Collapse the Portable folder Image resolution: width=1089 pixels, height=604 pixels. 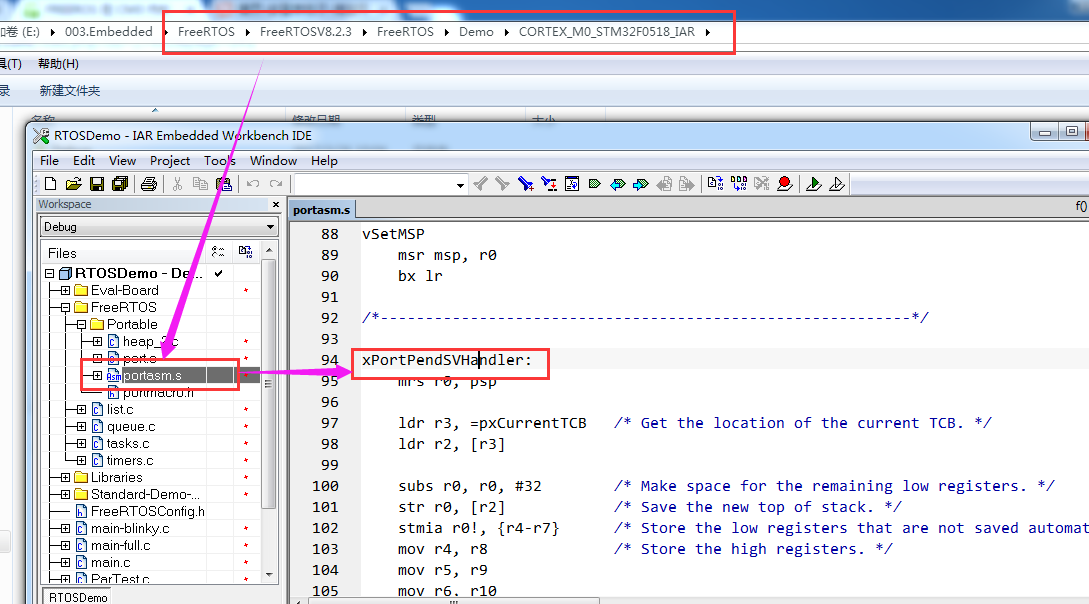(81, 324)
